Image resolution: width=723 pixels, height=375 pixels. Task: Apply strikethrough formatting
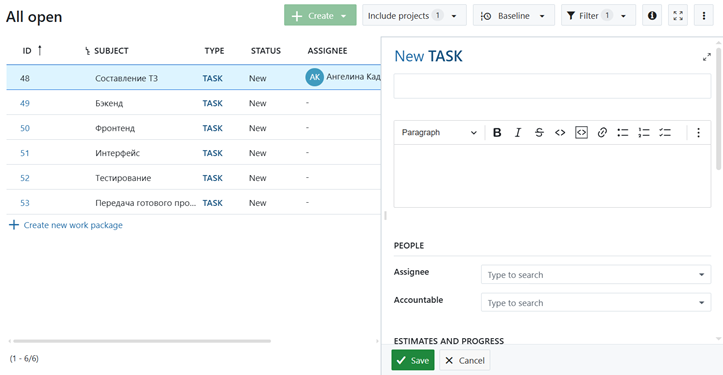coord(539,133)
